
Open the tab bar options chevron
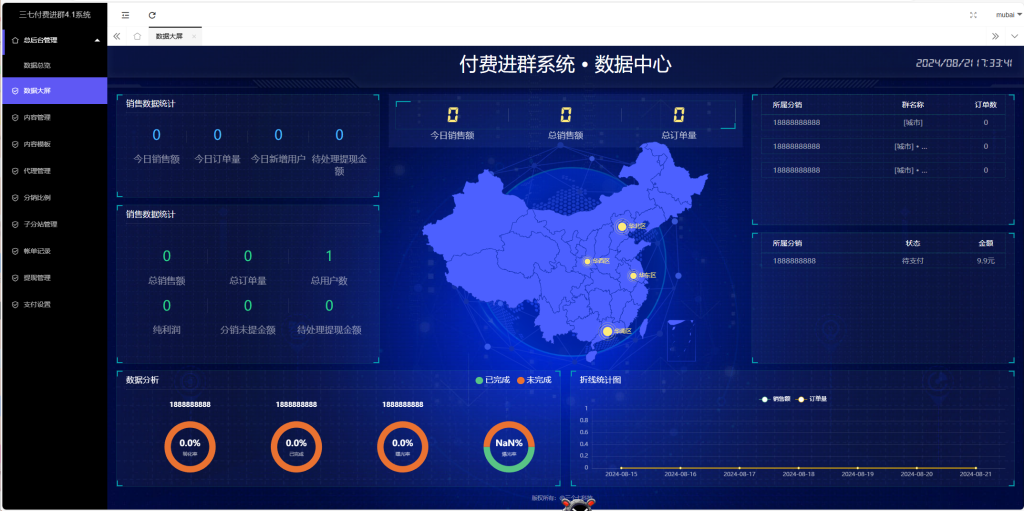pos(1013,37)
